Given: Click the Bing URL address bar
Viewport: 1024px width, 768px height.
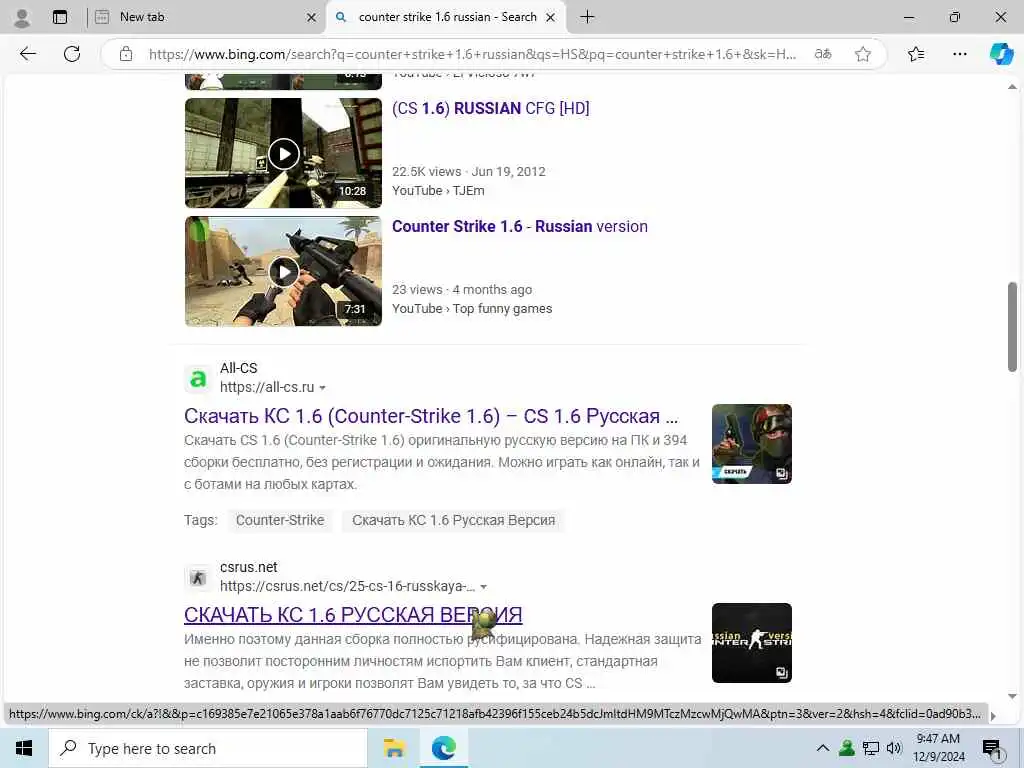Looking at the screenshot, I should coord(472,54).
